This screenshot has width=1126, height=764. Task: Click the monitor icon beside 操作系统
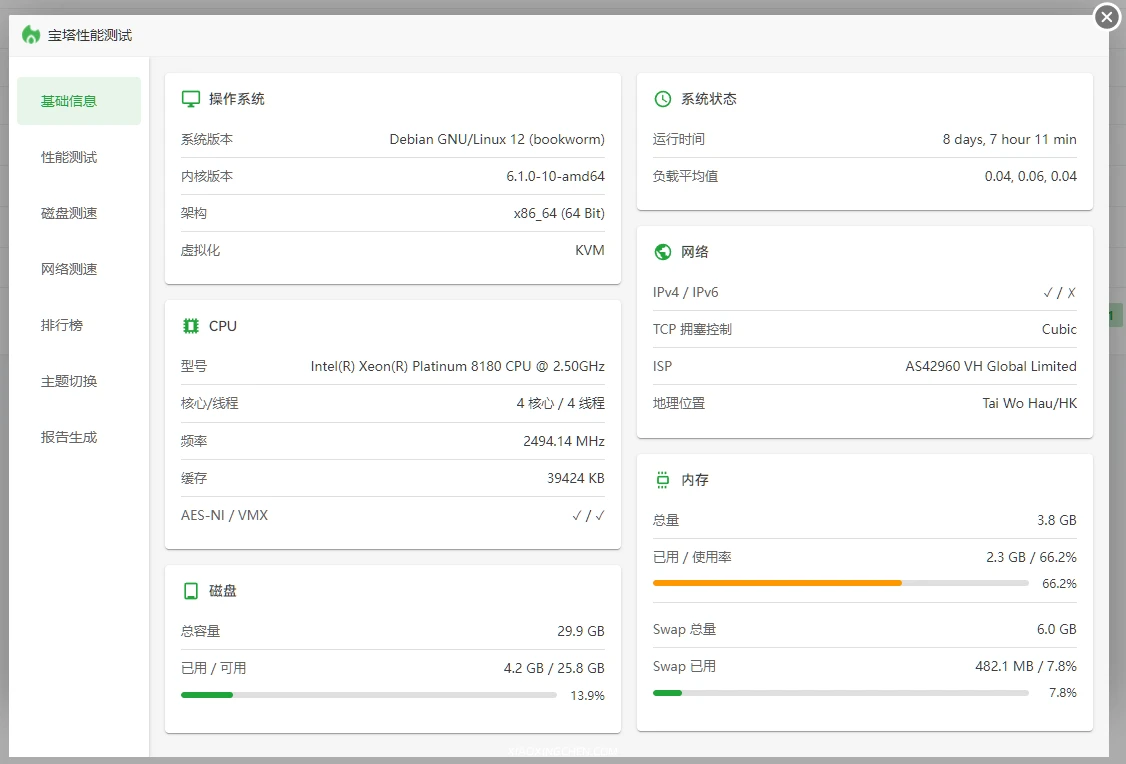click(x=191, y=99)
